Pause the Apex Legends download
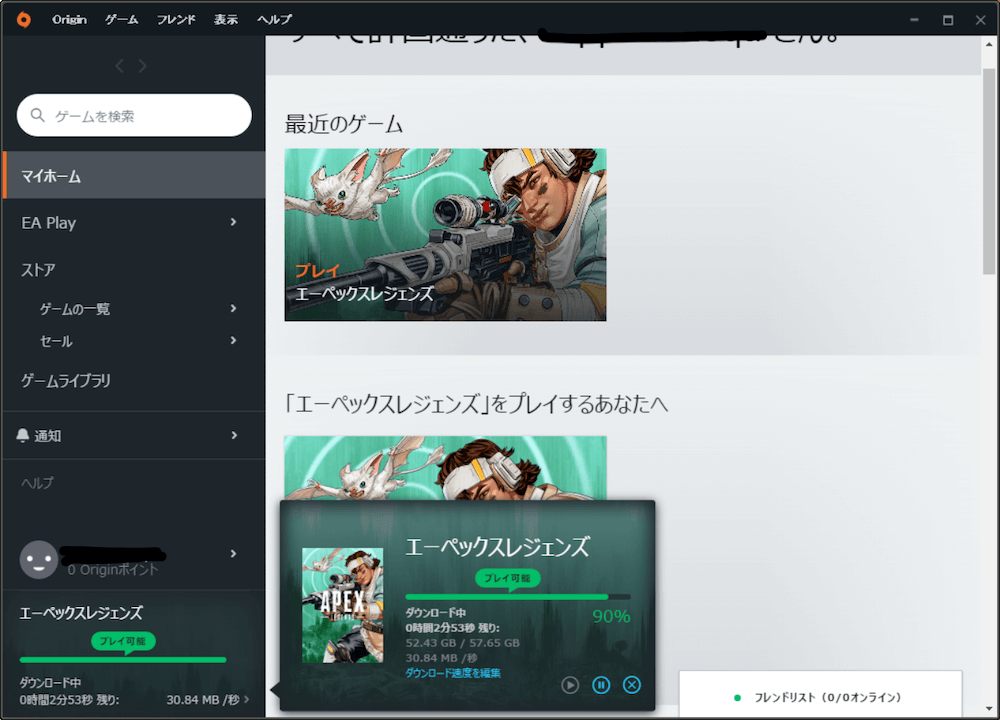1000x720 pixels. [601, 685]
